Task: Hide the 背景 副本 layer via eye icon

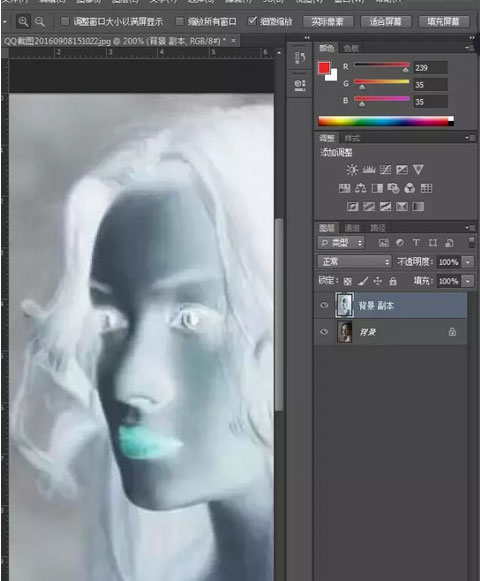Action: (x=324, y=305)
